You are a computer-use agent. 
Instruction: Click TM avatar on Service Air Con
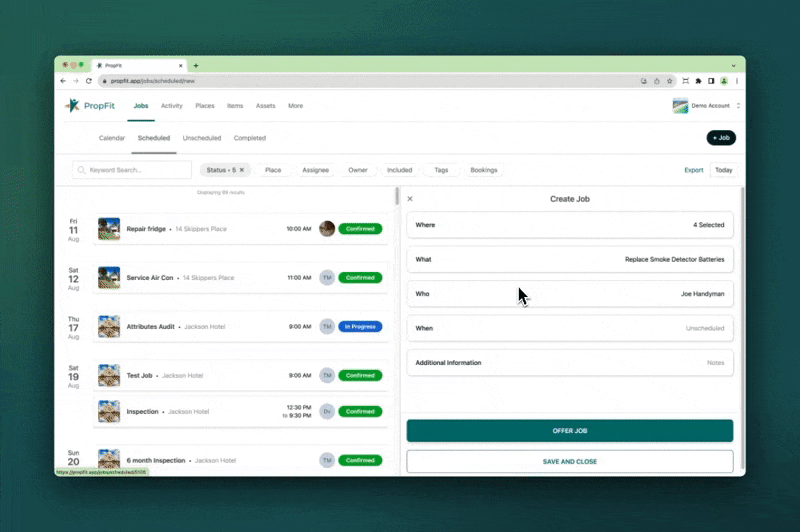pyautogui.click(x=326, y=277)
